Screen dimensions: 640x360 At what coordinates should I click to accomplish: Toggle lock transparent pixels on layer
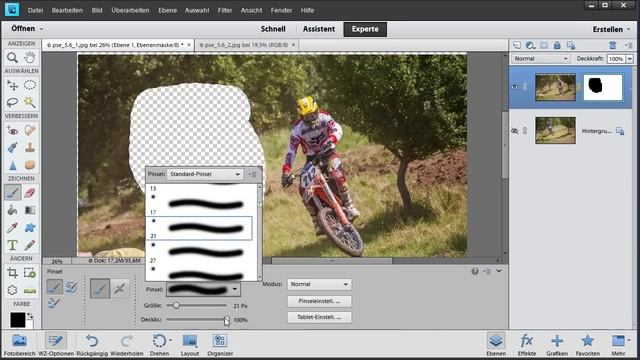pos(571,45)
